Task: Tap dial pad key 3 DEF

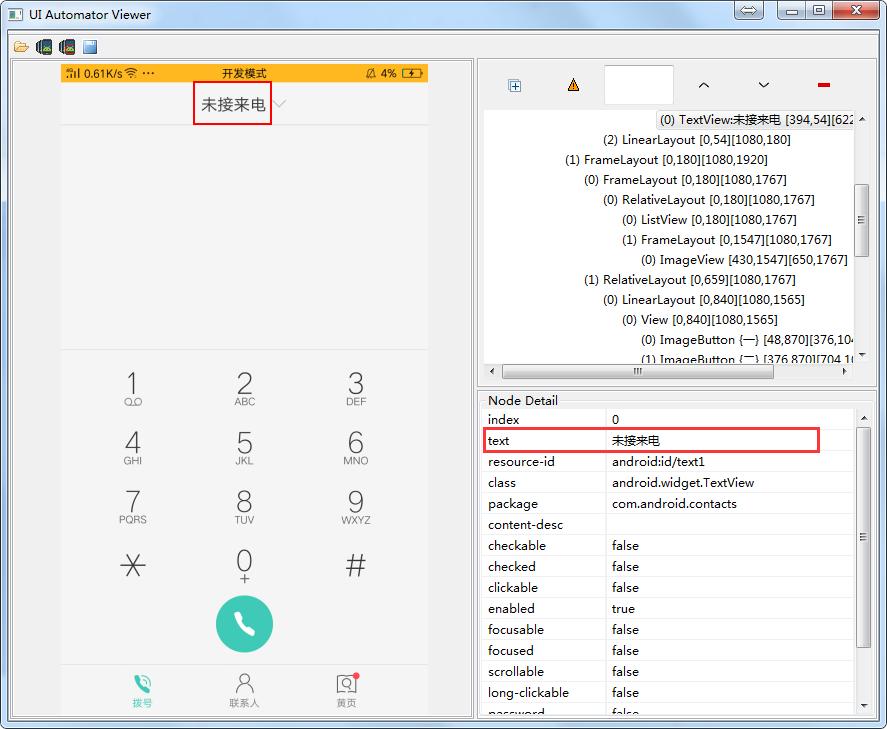Action: [x=356, y=389]
